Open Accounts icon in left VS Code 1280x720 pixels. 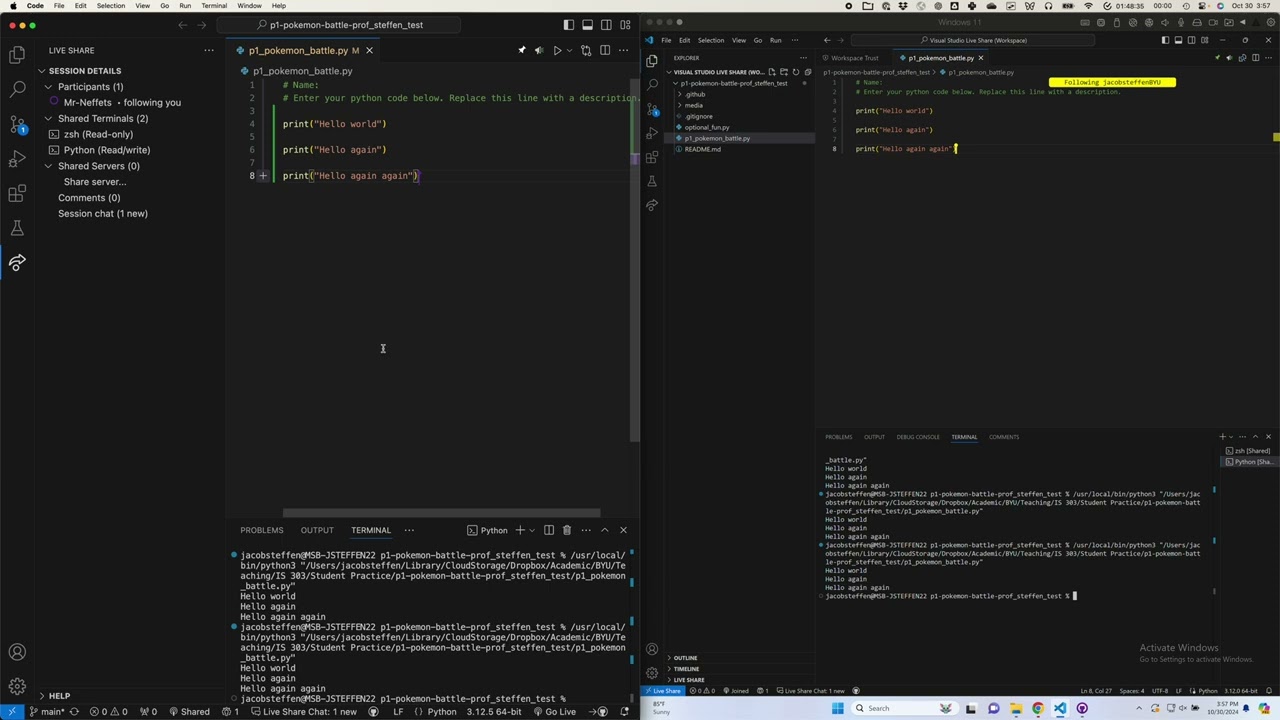(x=17, y=653)
